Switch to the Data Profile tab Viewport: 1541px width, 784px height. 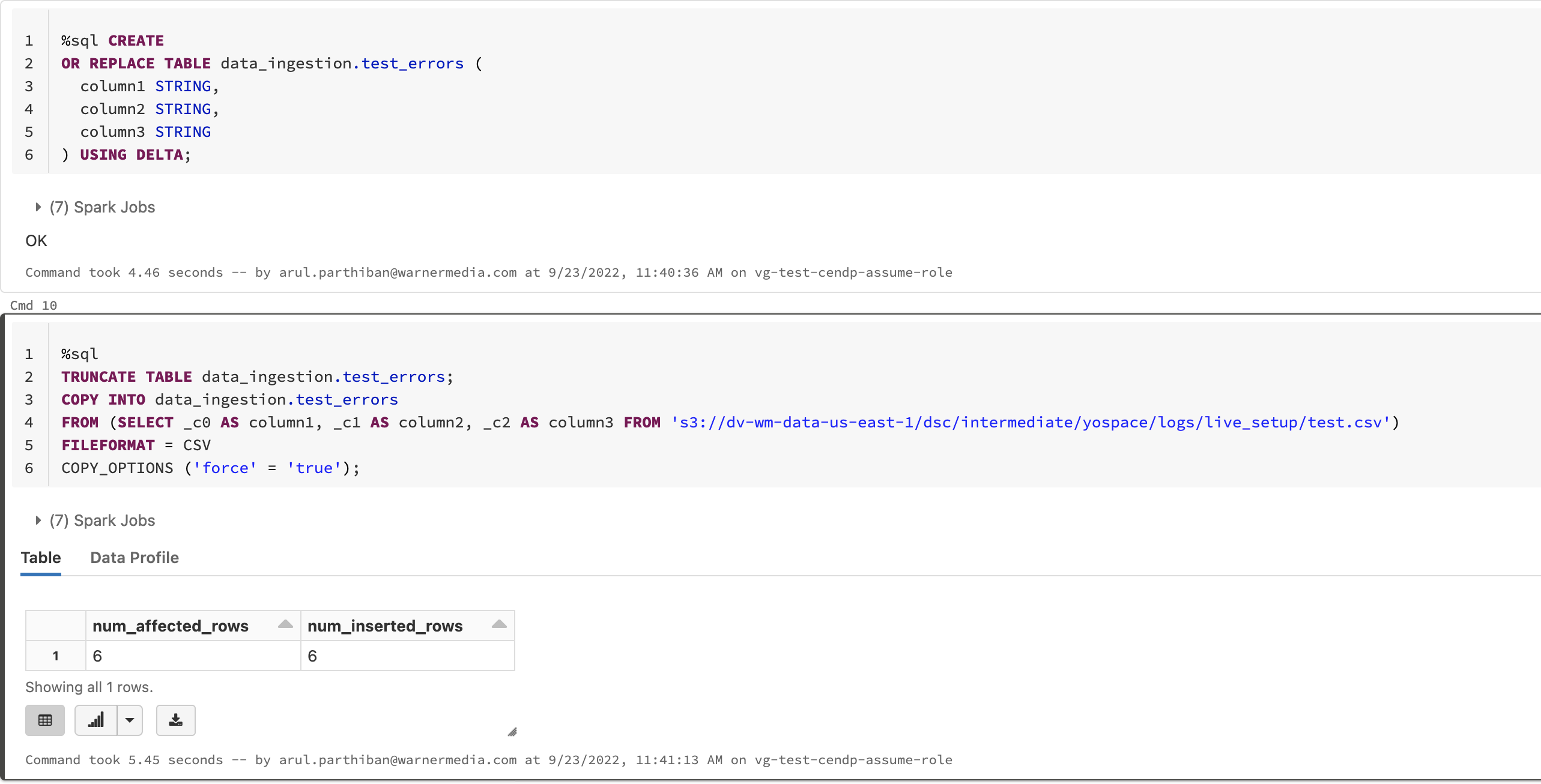134,558
